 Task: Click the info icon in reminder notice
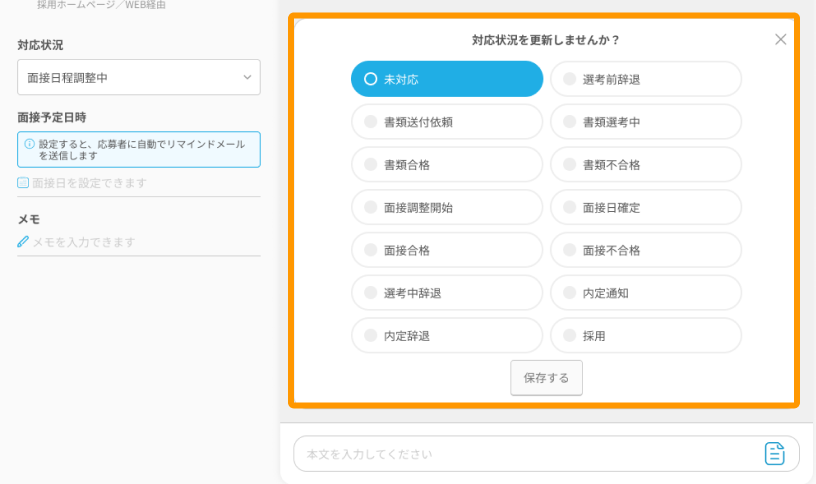tap(30, 144)
